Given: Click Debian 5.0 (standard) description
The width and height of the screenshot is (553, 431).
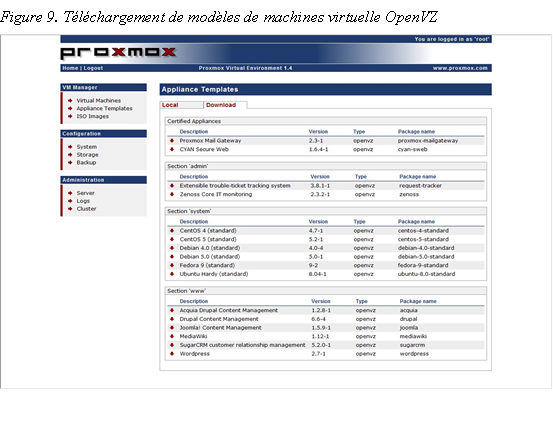Looking at the screenshot, I should click(x=210, y=257).
